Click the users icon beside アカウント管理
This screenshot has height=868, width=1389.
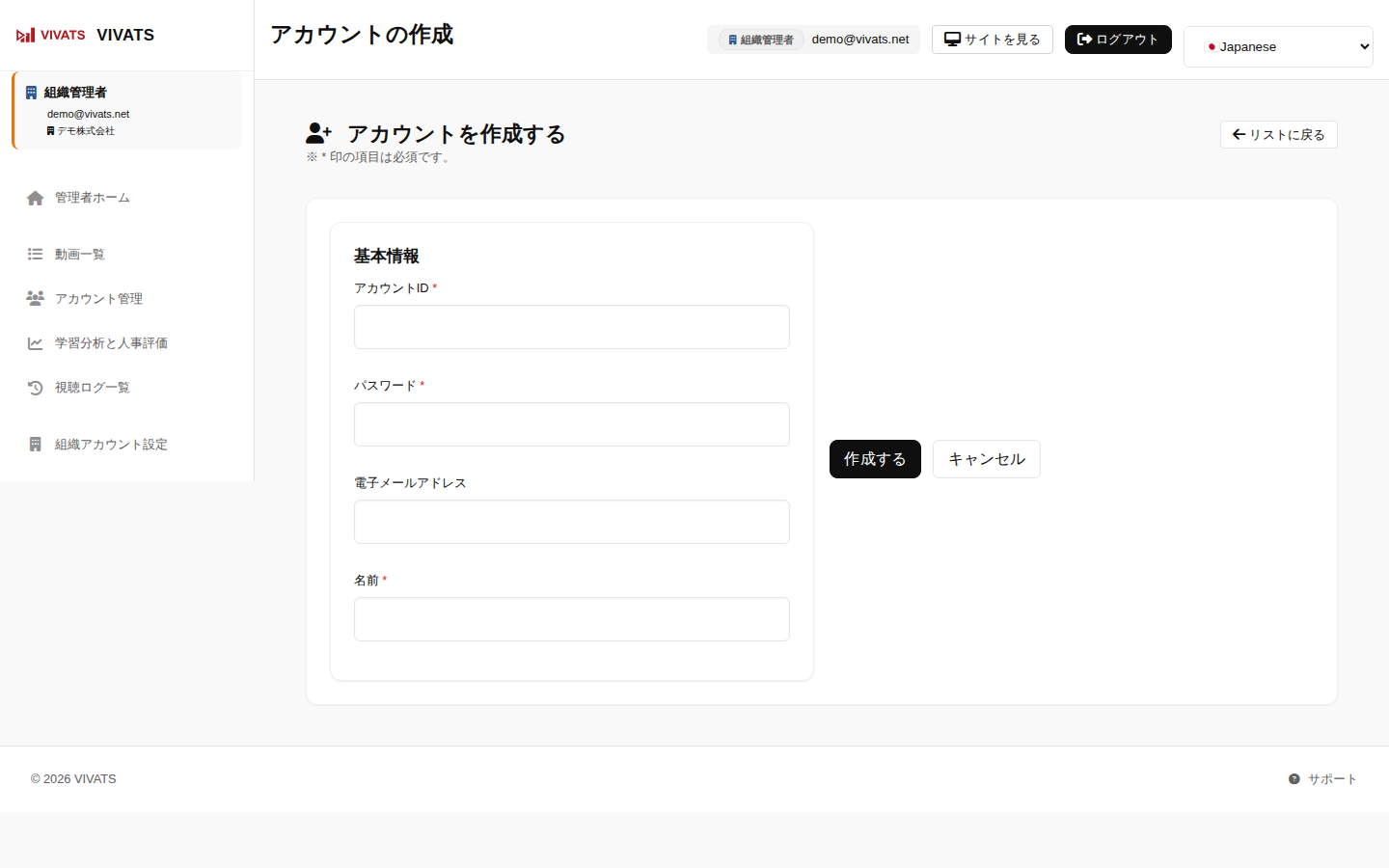(36, 299)
